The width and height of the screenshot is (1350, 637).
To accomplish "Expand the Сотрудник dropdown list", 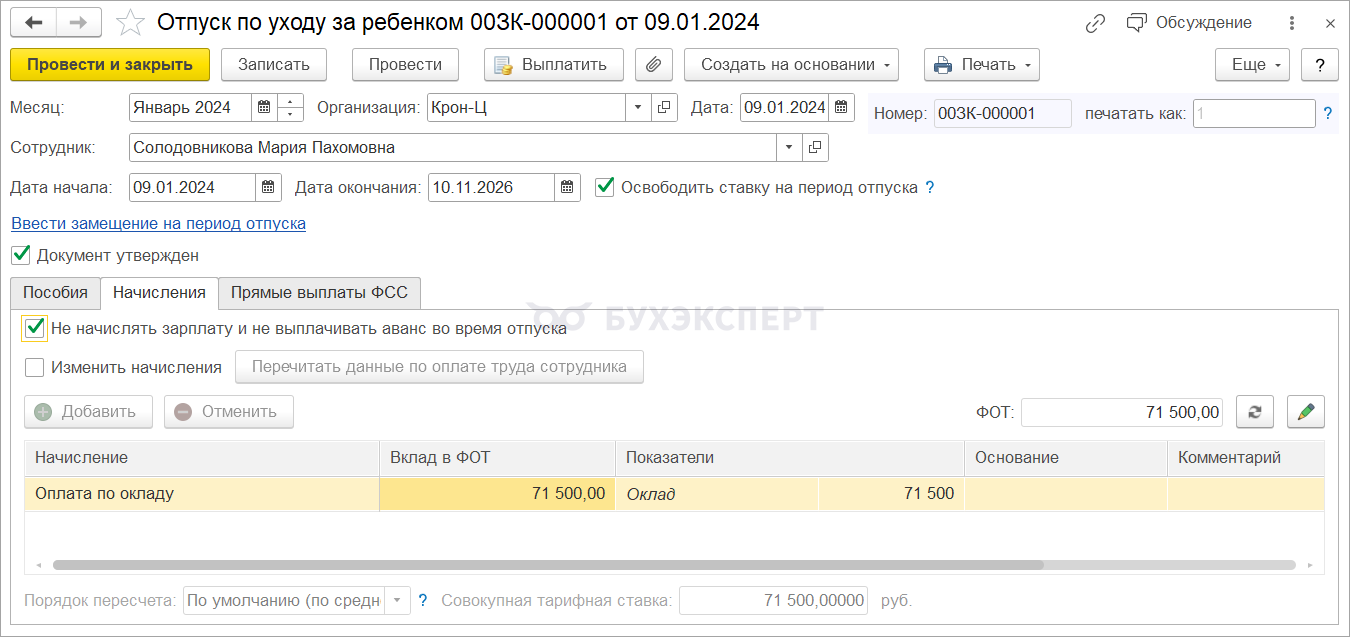I will [789, 148].
